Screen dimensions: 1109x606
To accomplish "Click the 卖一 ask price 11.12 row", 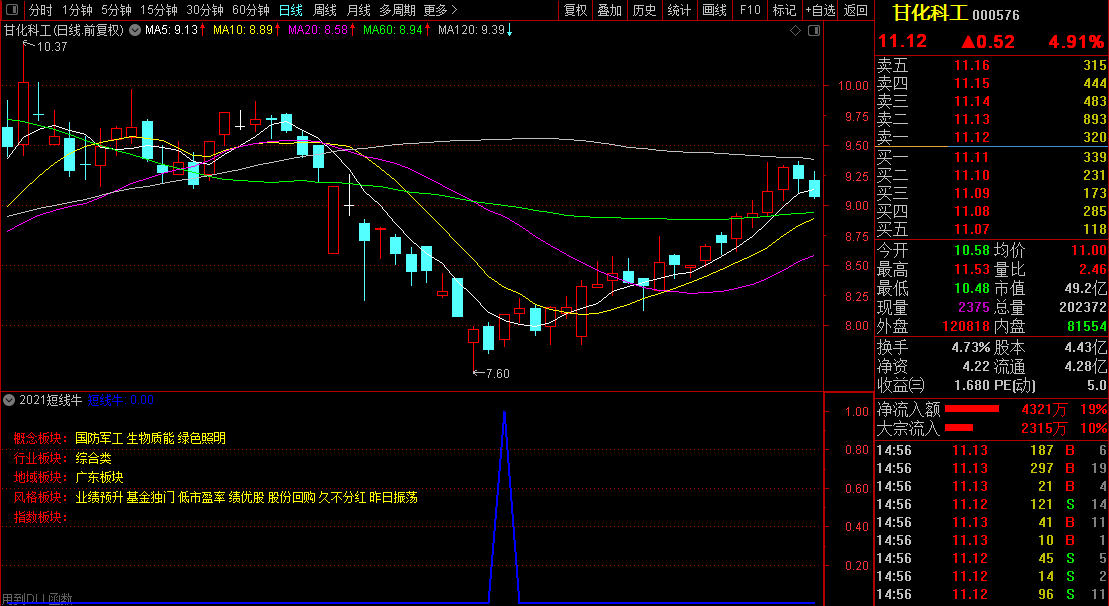I will pos(992,137).
